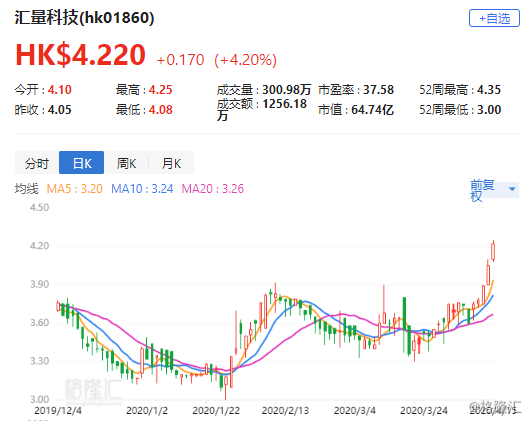Open the 周K weekly chart tab
Viewport: 529px width, 421px height.
click(126, 163)
